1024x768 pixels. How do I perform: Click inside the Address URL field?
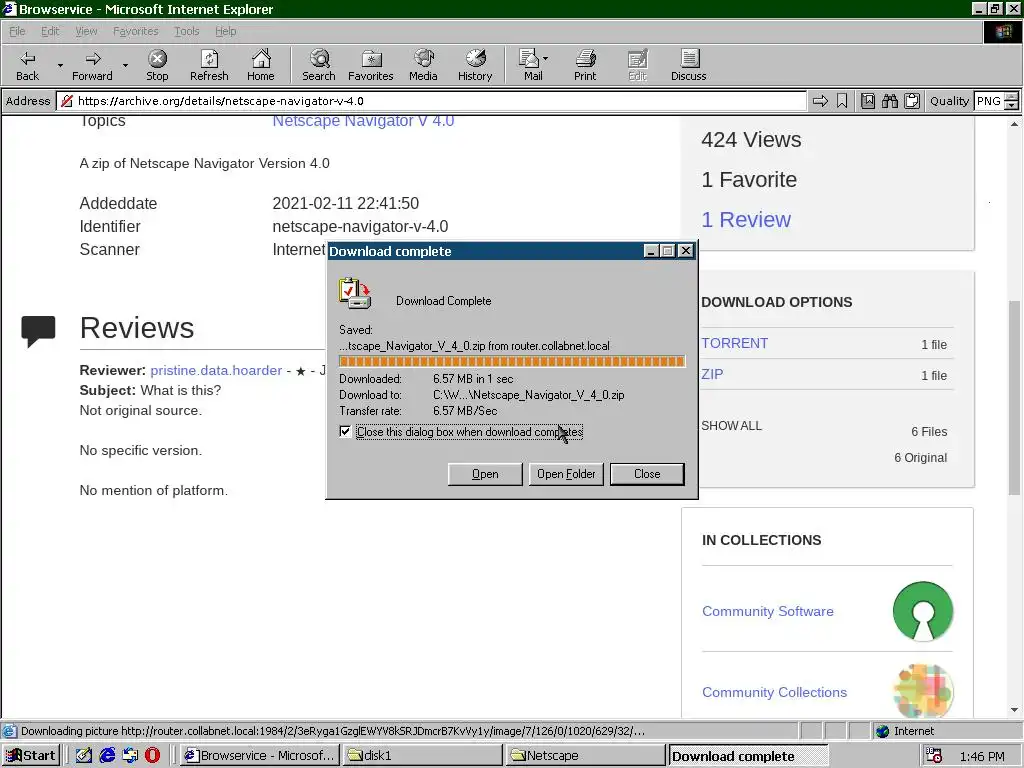(431, 101)
